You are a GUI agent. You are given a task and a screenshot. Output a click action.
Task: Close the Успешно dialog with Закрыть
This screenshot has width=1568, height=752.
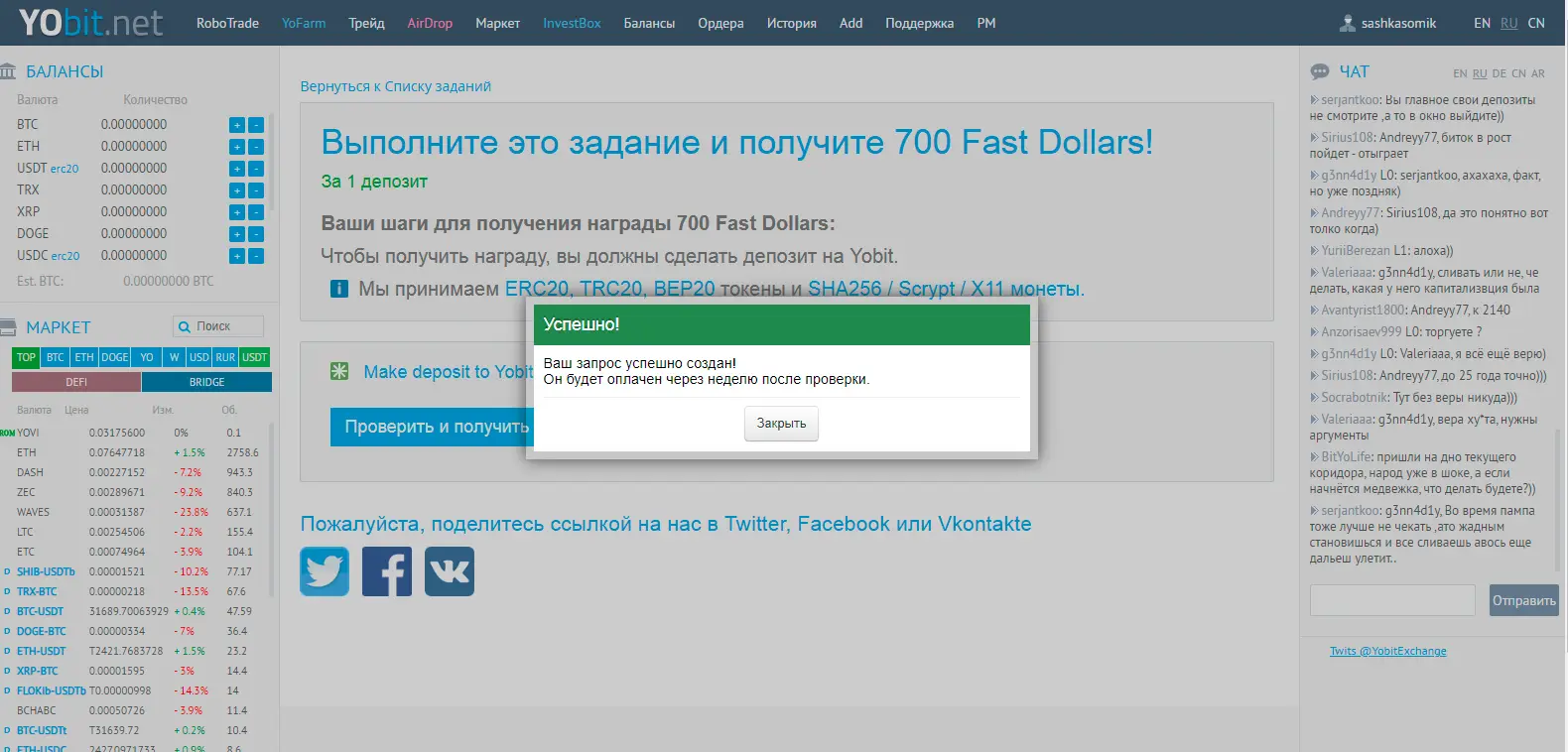tap(781, 424)
